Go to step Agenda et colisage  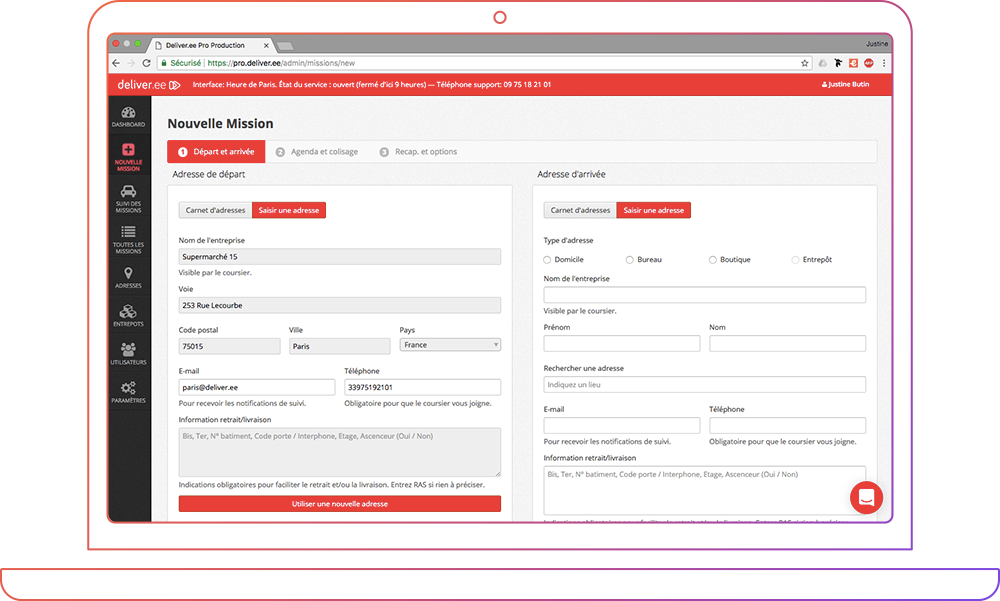[317, 152]
